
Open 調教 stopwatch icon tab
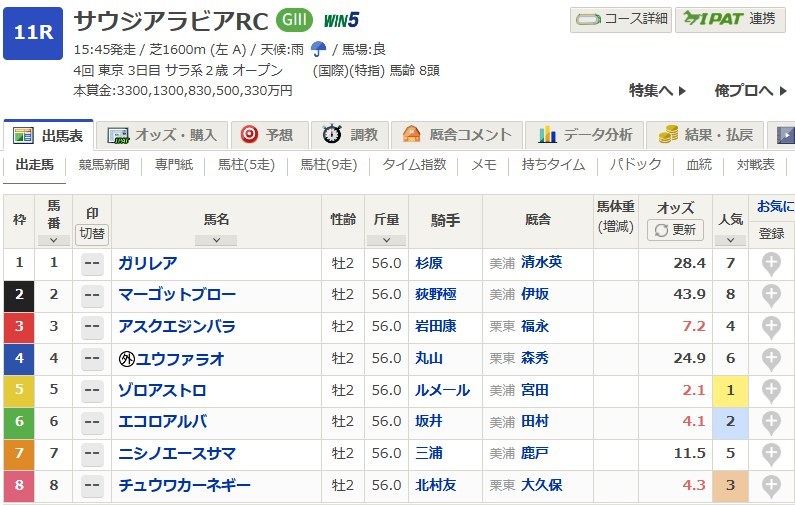[350, 135]
